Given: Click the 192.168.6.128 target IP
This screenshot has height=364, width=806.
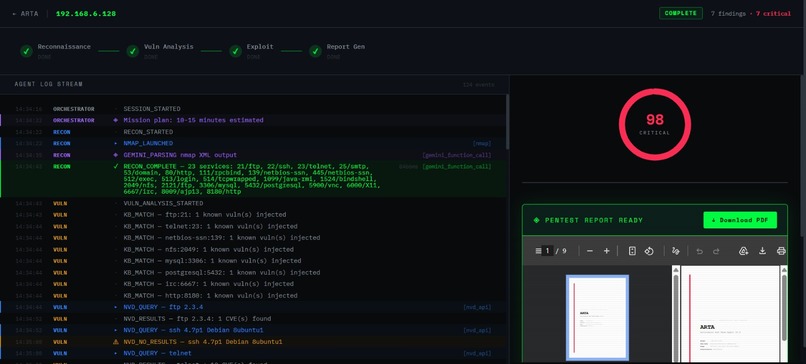Looking at the screenshot, I should pyautogui.click(x=85, y=13).
